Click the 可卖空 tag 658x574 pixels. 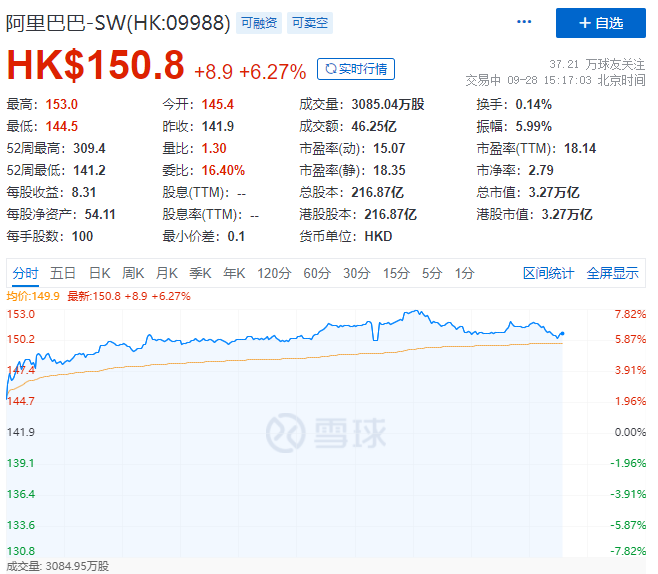pos(309,21)
